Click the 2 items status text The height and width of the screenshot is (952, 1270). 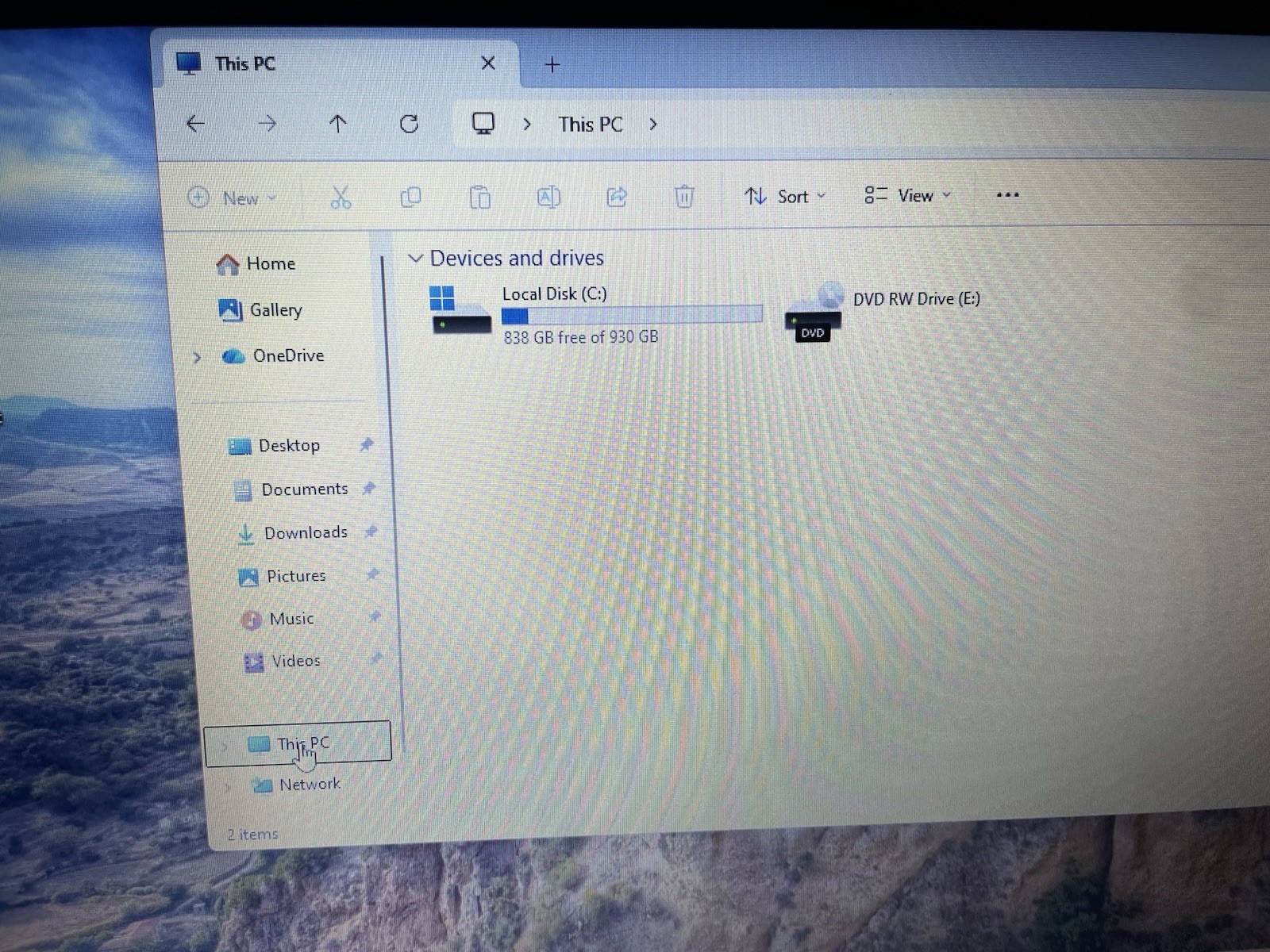pos(252,835)
